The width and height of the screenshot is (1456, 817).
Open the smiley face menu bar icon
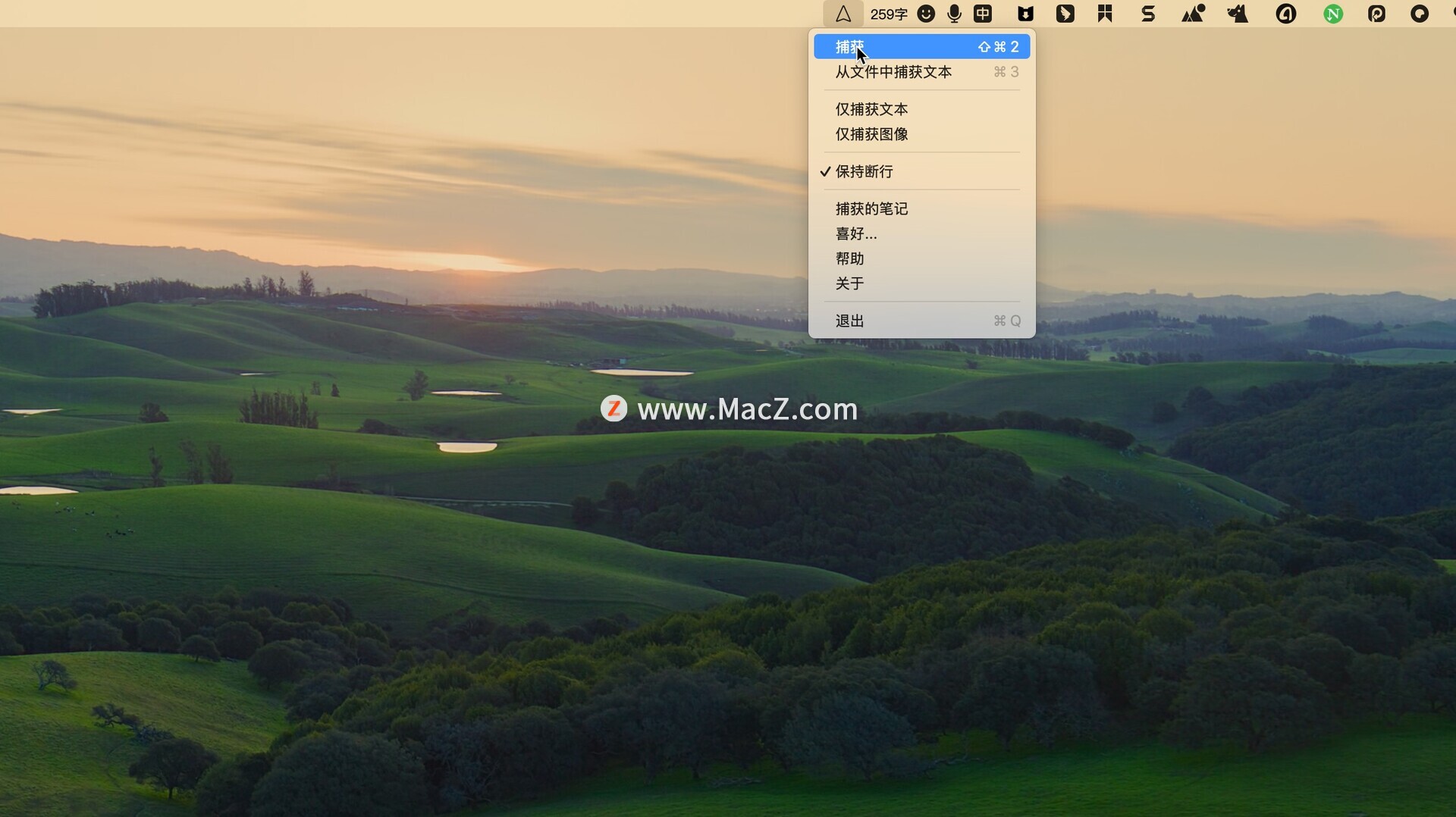tap(926, 14)
